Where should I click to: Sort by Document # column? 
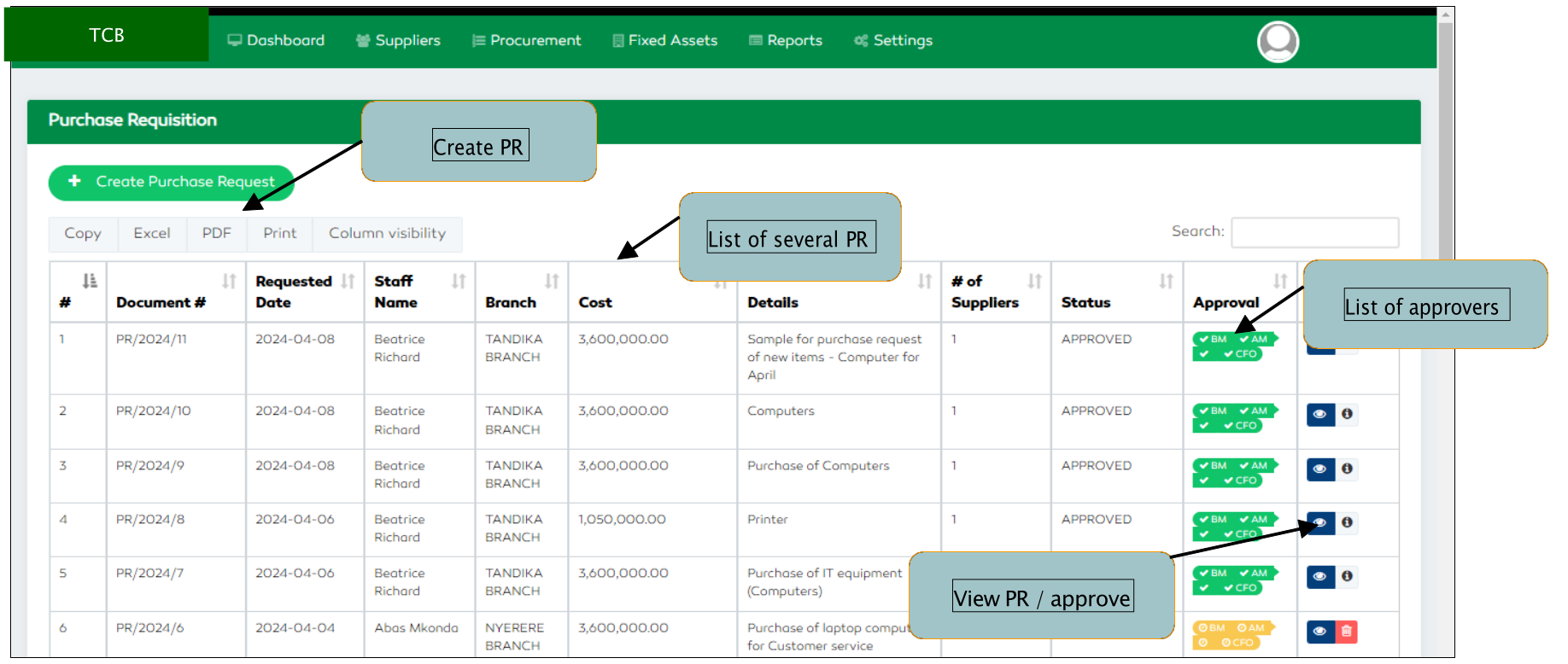(176, 292)
